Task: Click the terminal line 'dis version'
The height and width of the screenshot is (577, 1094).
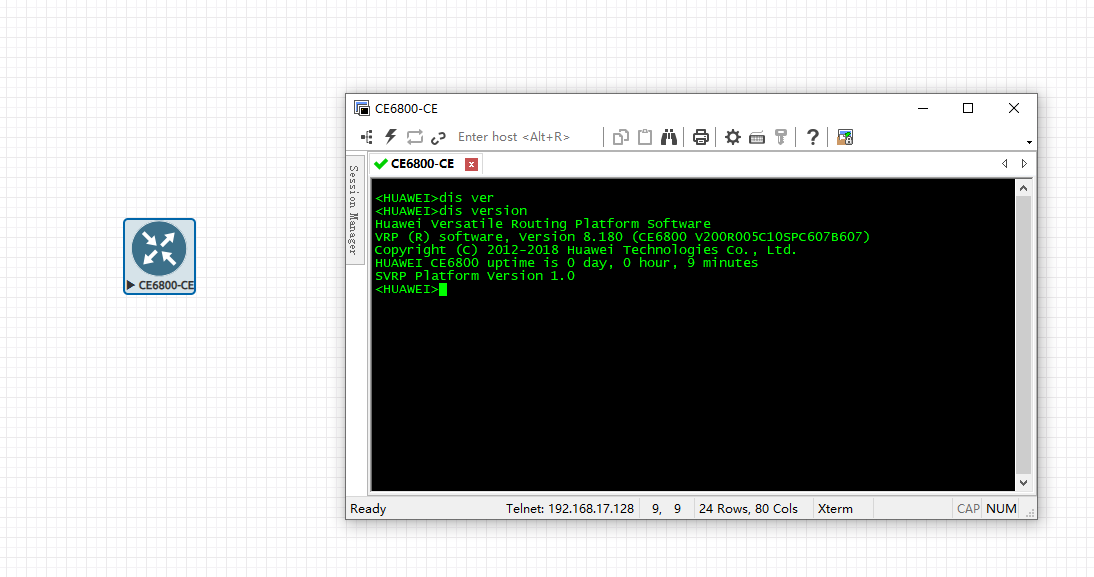Action: (x=451, y=211)
